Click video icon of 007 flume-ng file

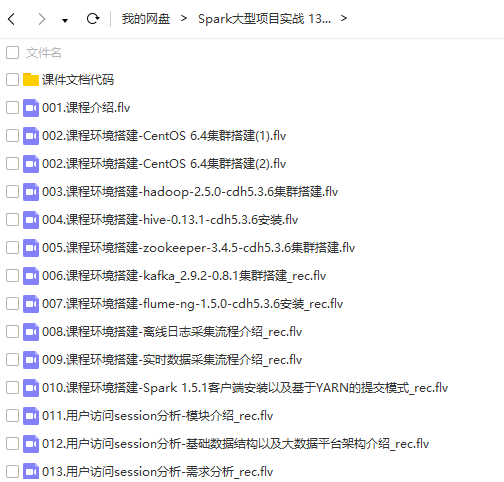tap(31, 304)
